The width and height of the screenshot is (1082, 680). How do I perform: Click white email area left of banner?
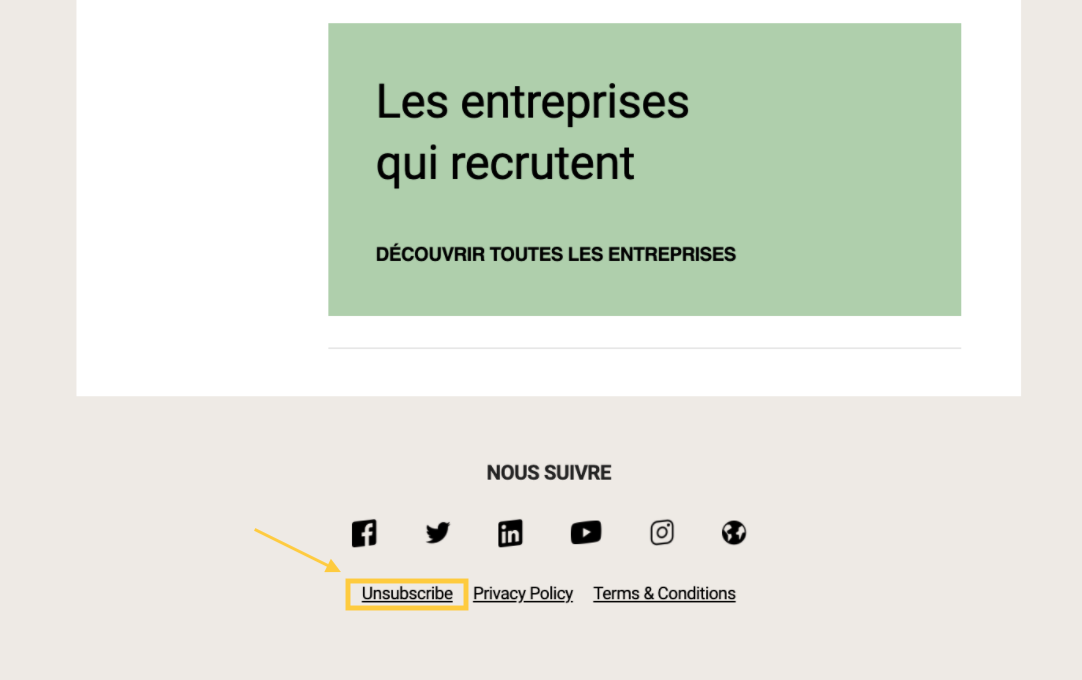click(x=200, y=200)
